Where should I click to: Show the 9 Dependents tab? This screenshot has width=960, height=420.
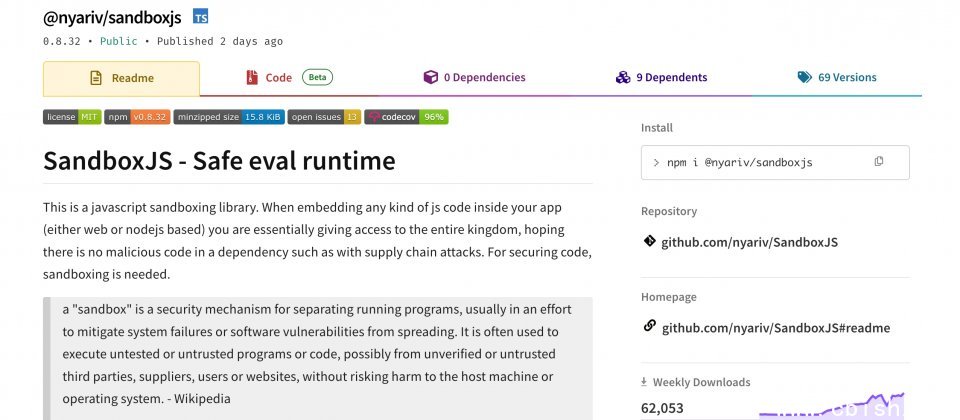click(671, 78)
